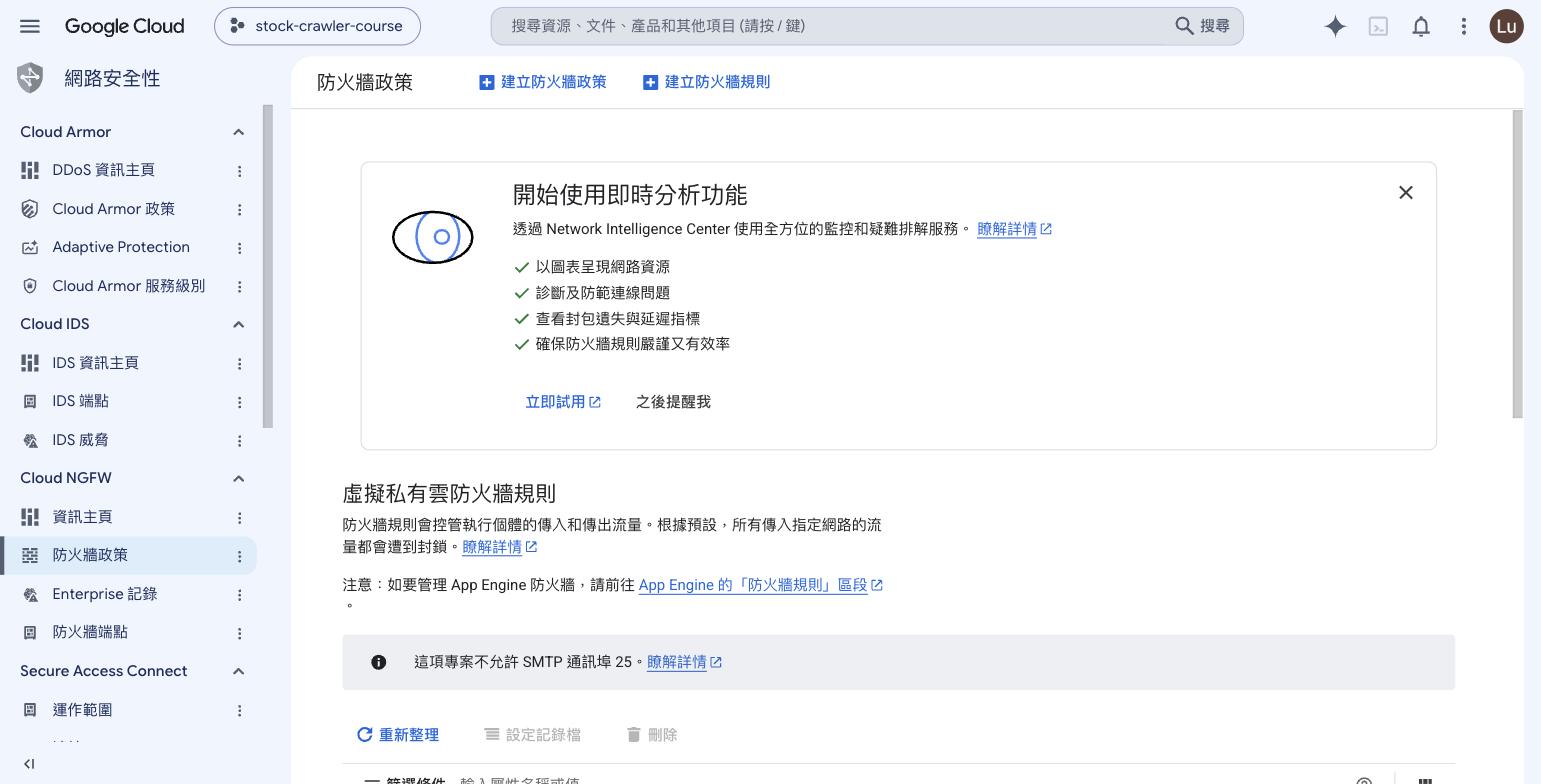This screenshot has height=784, width=1541.
Task: Dismiss the 開始使用即時分析功能 banner
Action: [x=1406, y=192]
